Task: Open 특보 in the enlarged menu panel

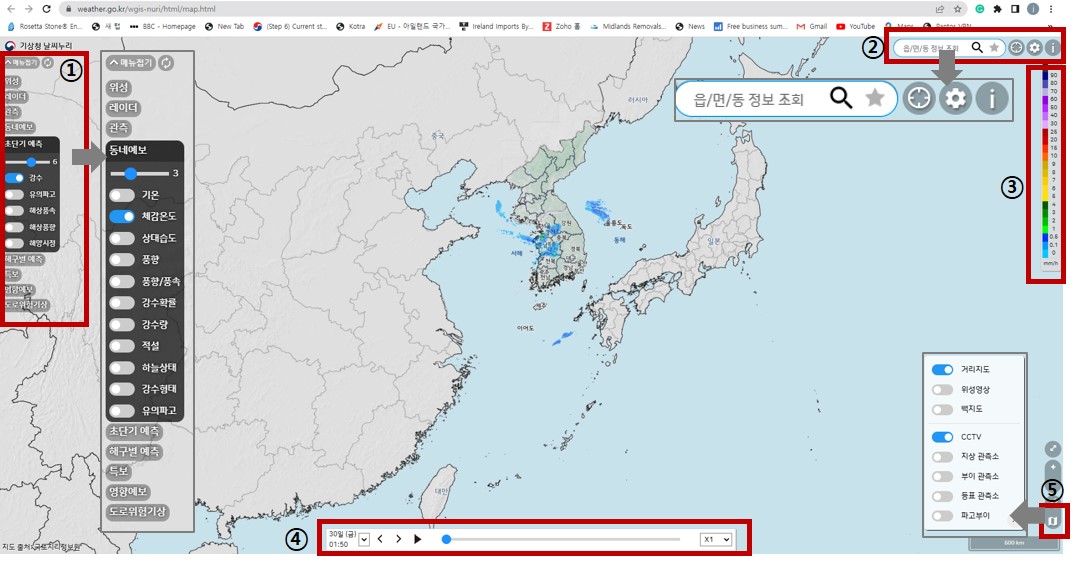Action: click(118, 471)
